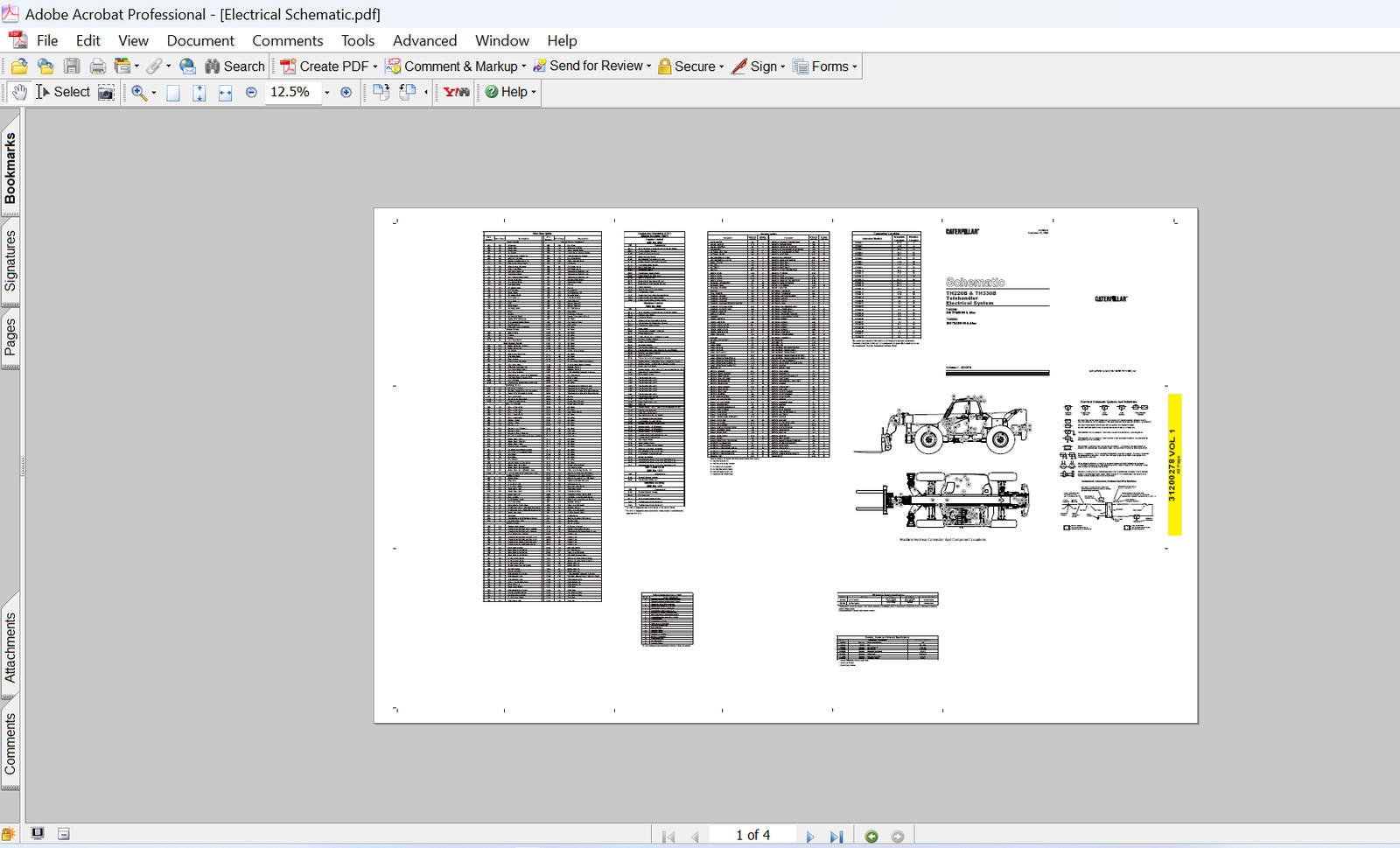Open the Comments menu

click(287, 40)
